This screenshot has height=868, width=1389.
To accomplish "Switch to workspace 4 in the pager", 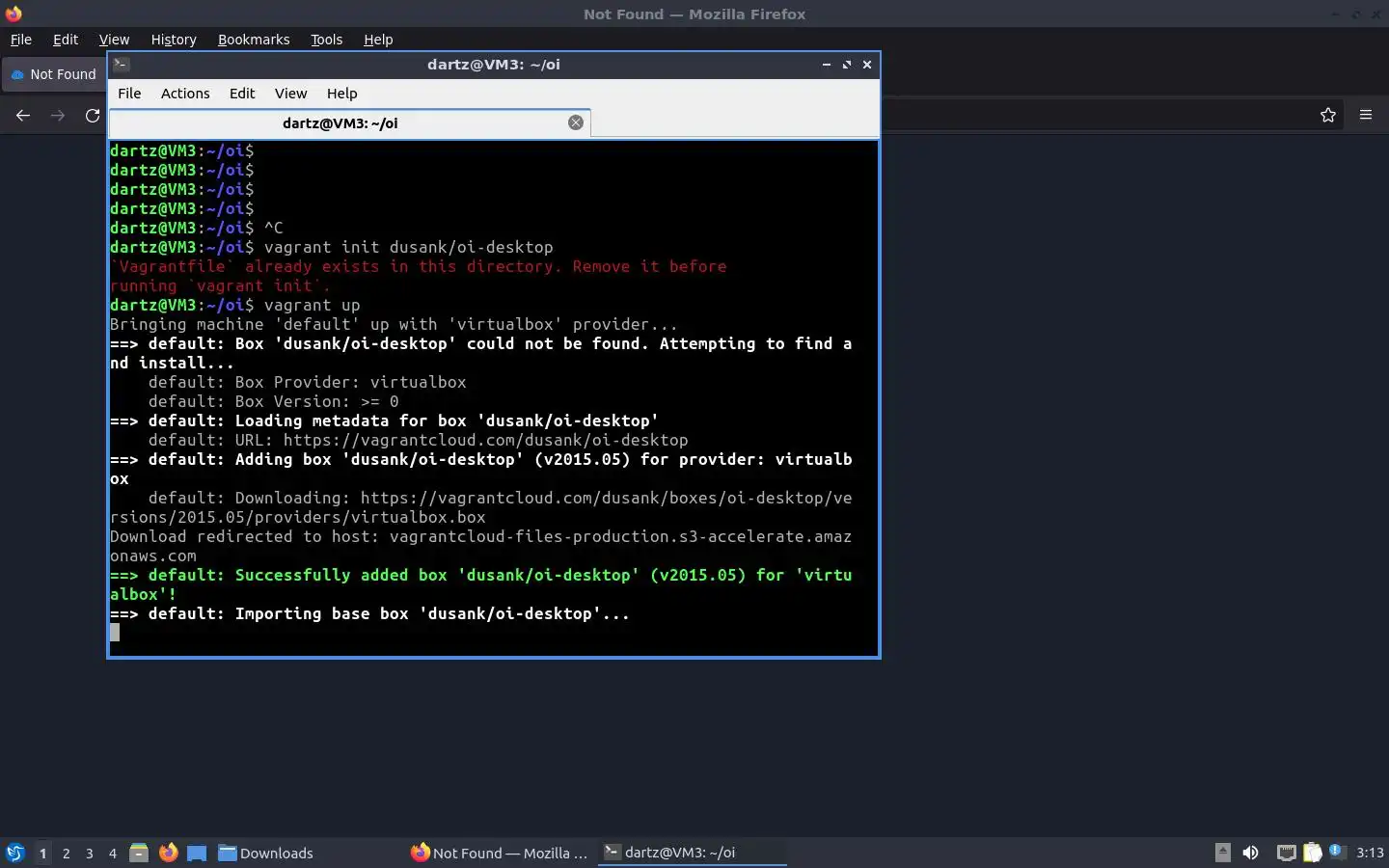I will [112, 853].
